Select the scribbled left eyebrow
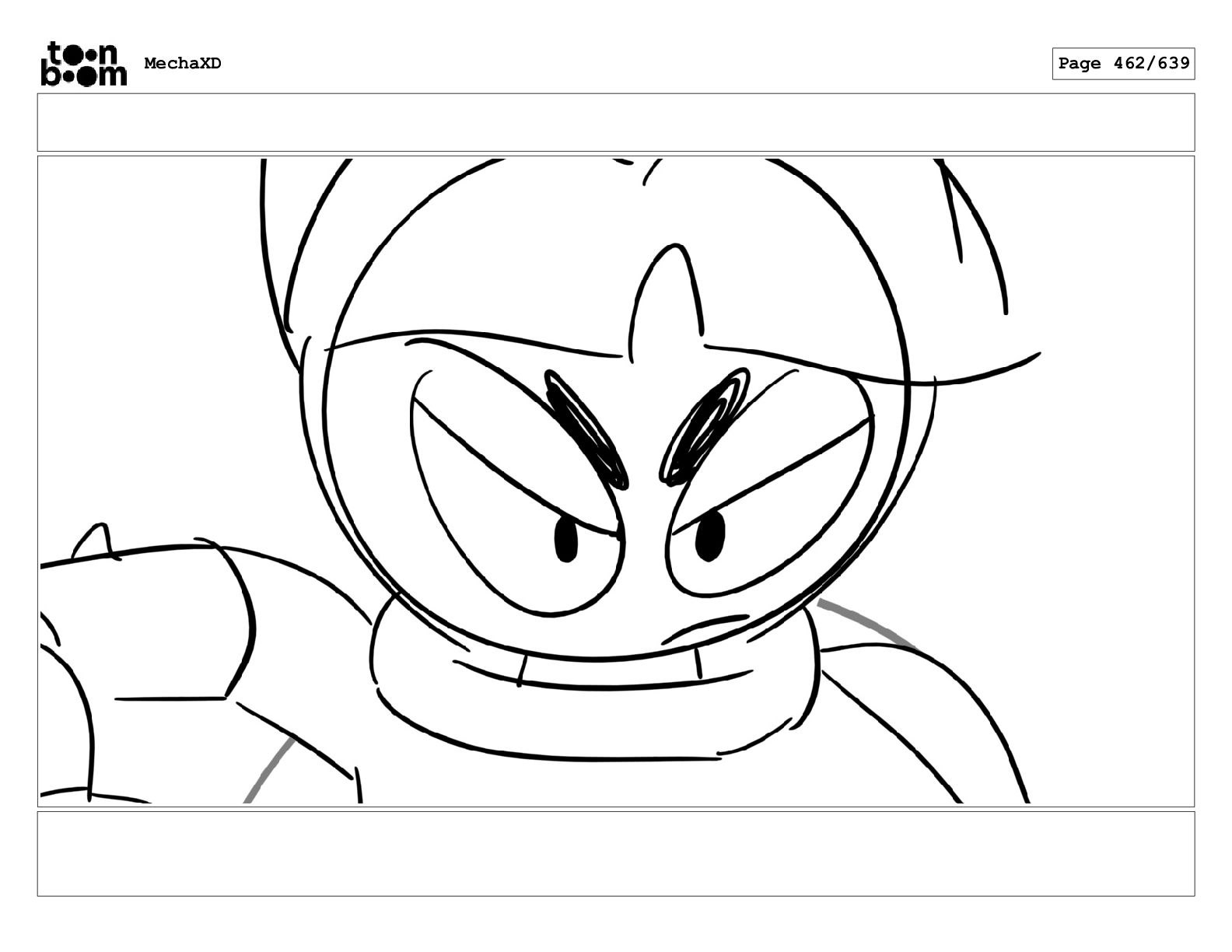 (586, 429)
